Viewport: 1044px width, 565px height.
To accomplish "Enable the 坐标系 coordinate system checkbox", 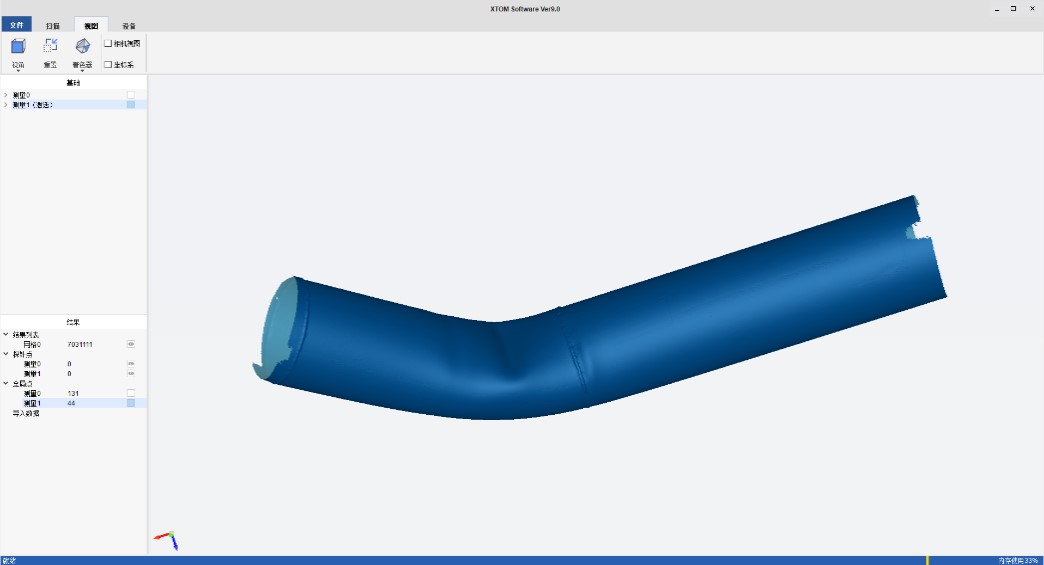I will [108, 65].
